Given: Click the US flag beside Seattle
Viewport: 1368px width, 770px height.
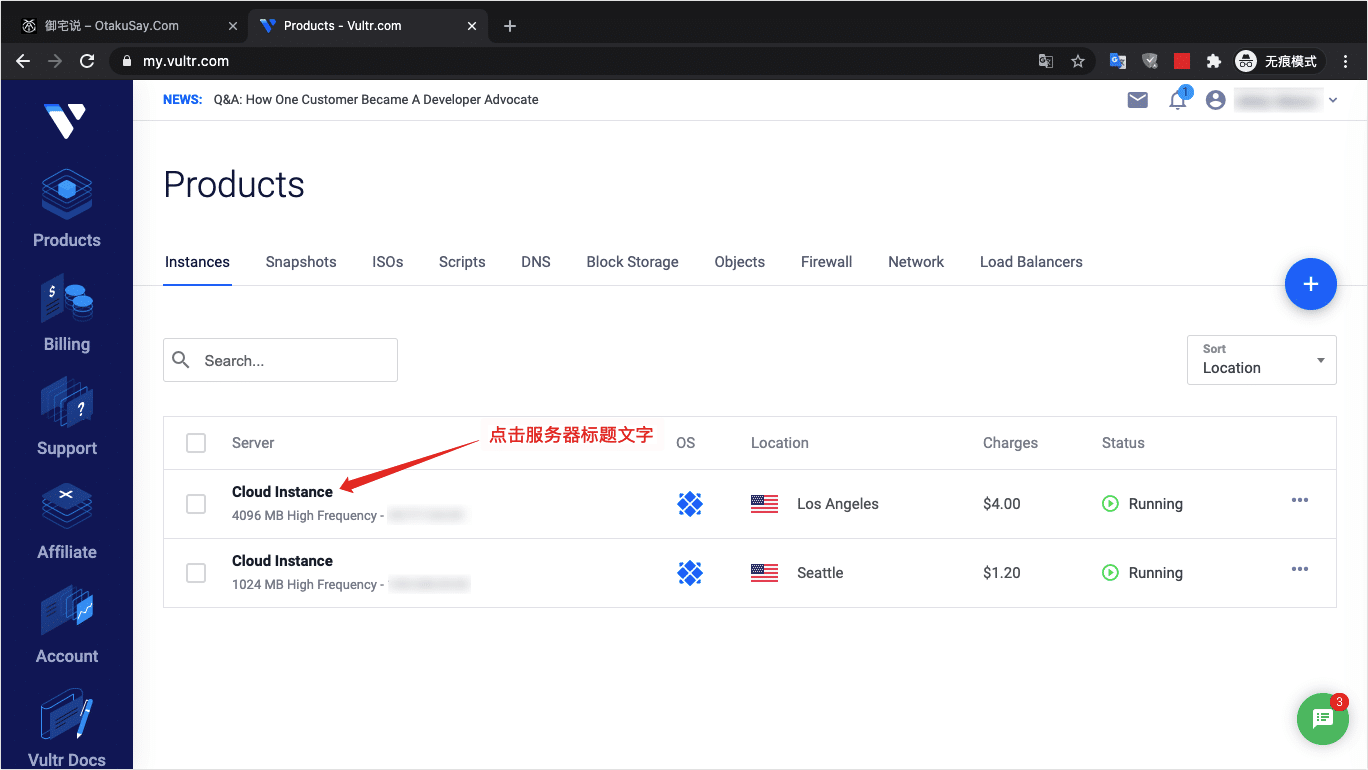Looking at the screenshot, I should (x=764, y=573).
